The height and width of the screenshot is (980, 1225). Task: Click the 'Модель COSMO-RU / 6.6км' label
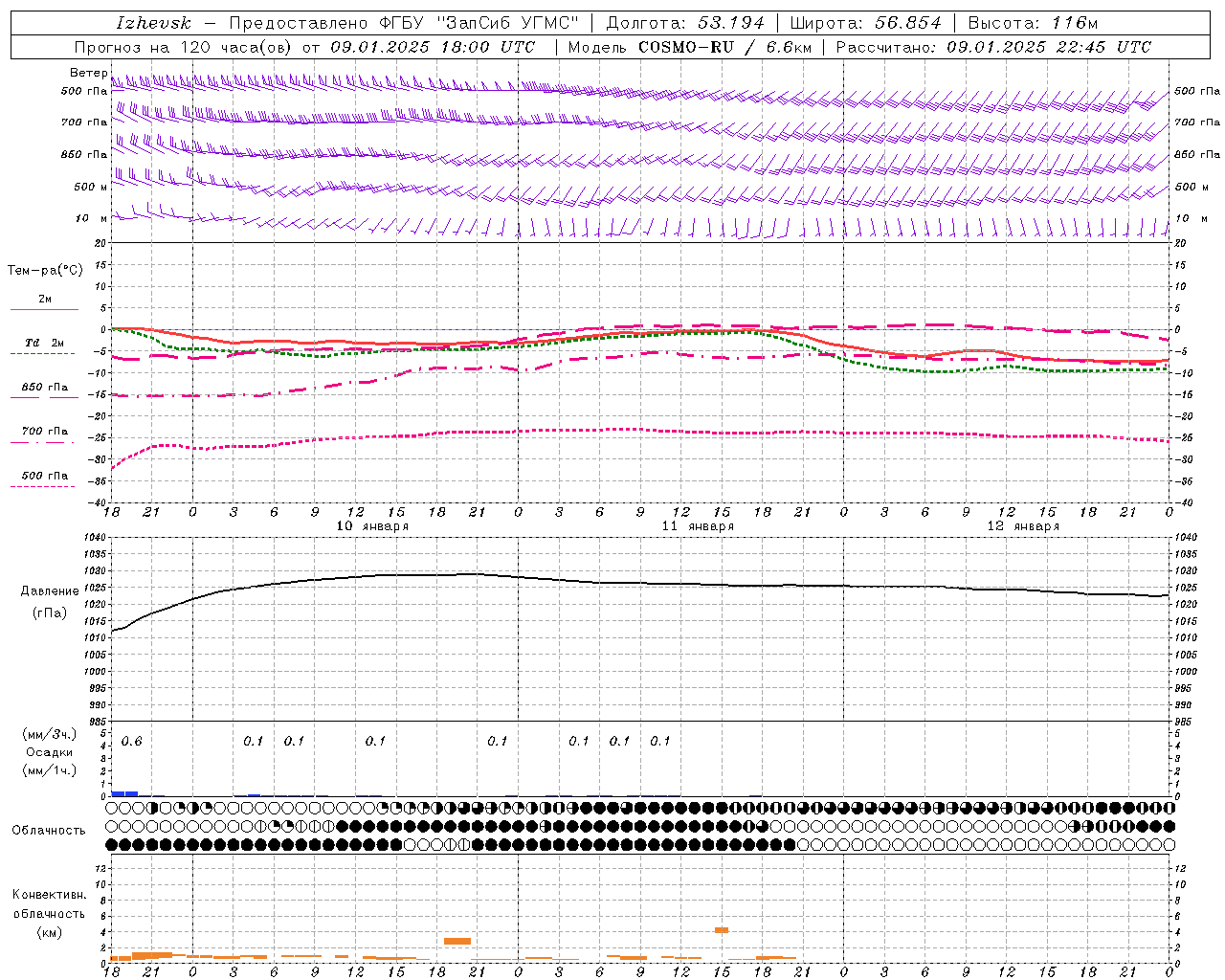(x=689, y=47)
